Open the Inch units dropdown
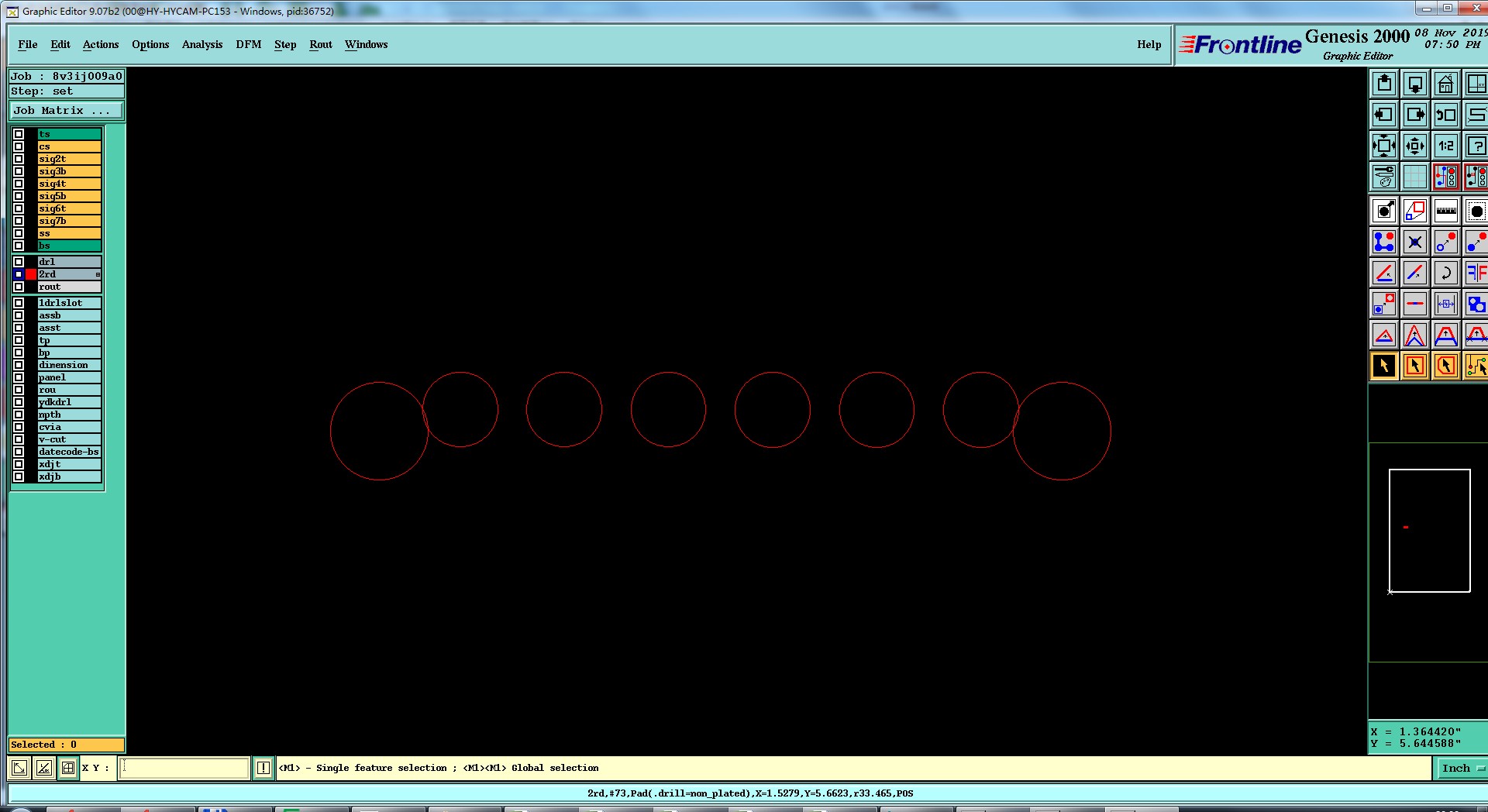 click(1461, 768)
